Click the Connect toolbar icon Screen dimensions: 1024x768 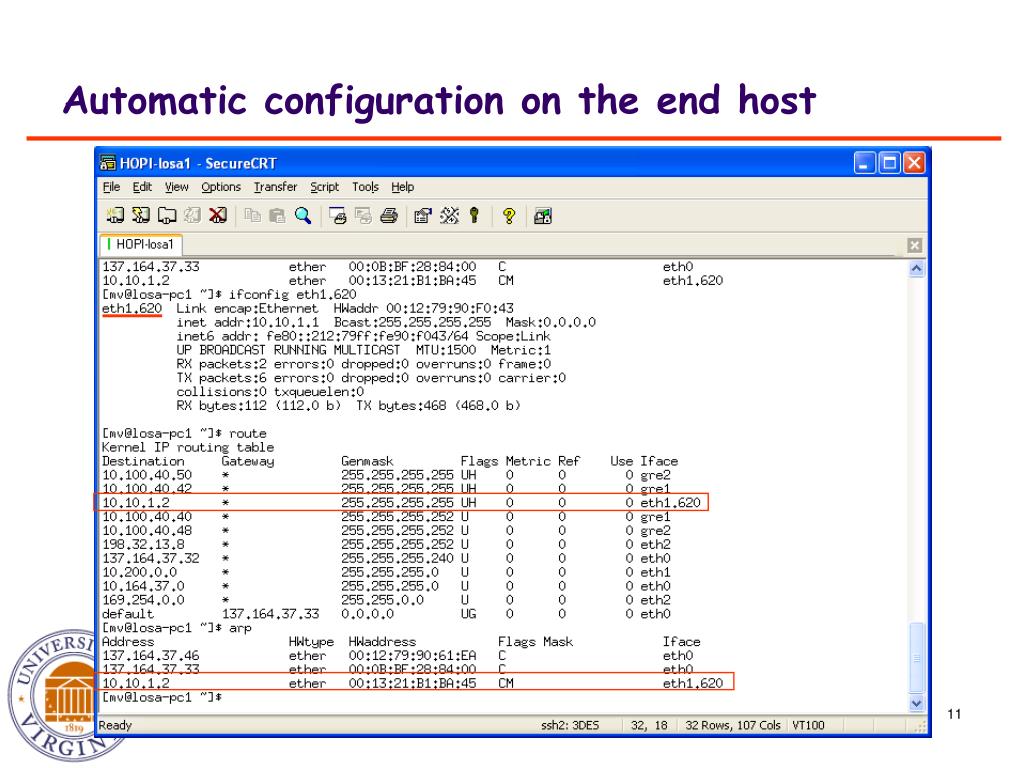pos(115,214)
